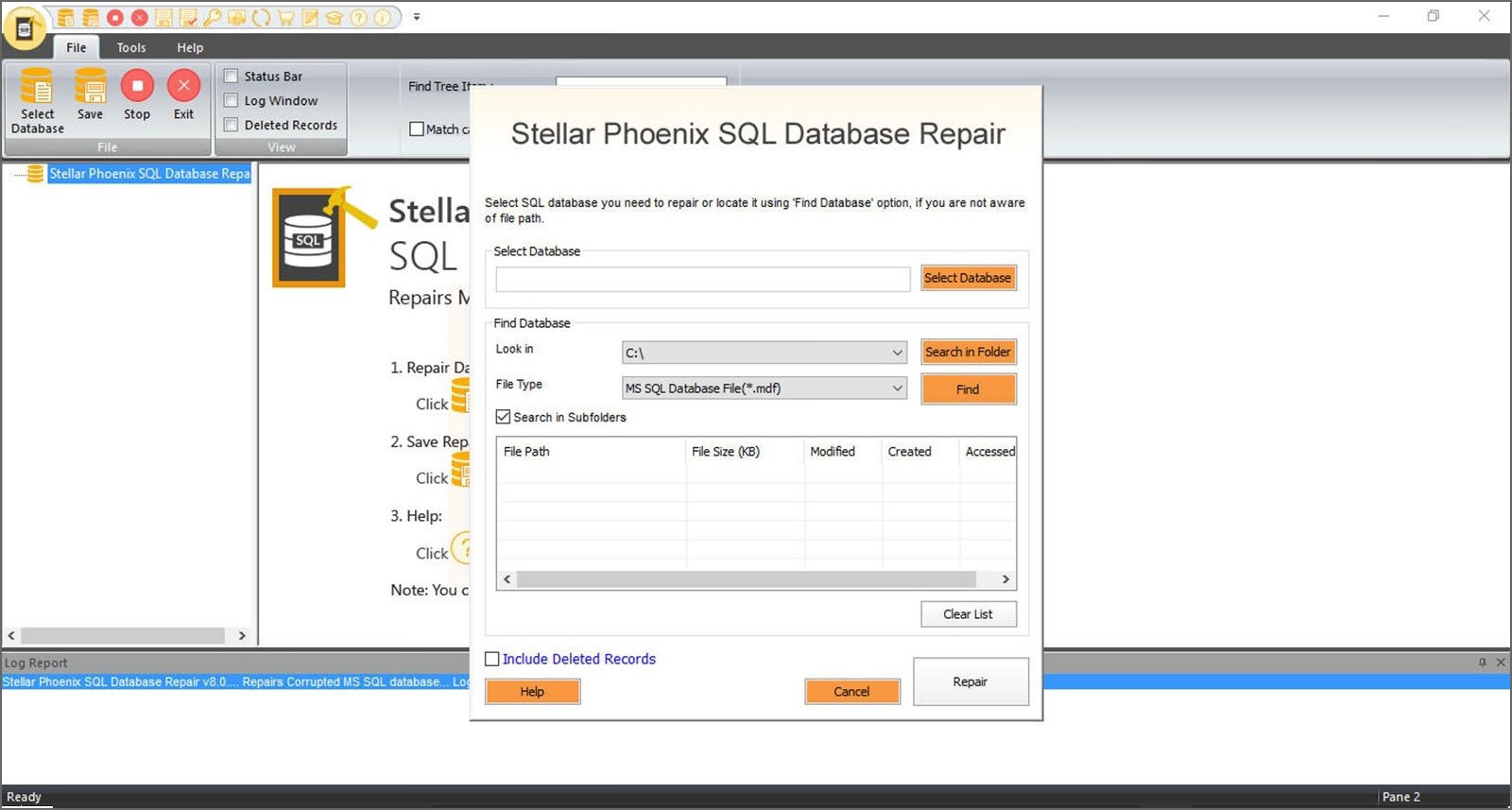The image size is (1512, 810).
Task: Select Stellar Phoenix SQL Database Repair tree node
Action: point(149,174)
